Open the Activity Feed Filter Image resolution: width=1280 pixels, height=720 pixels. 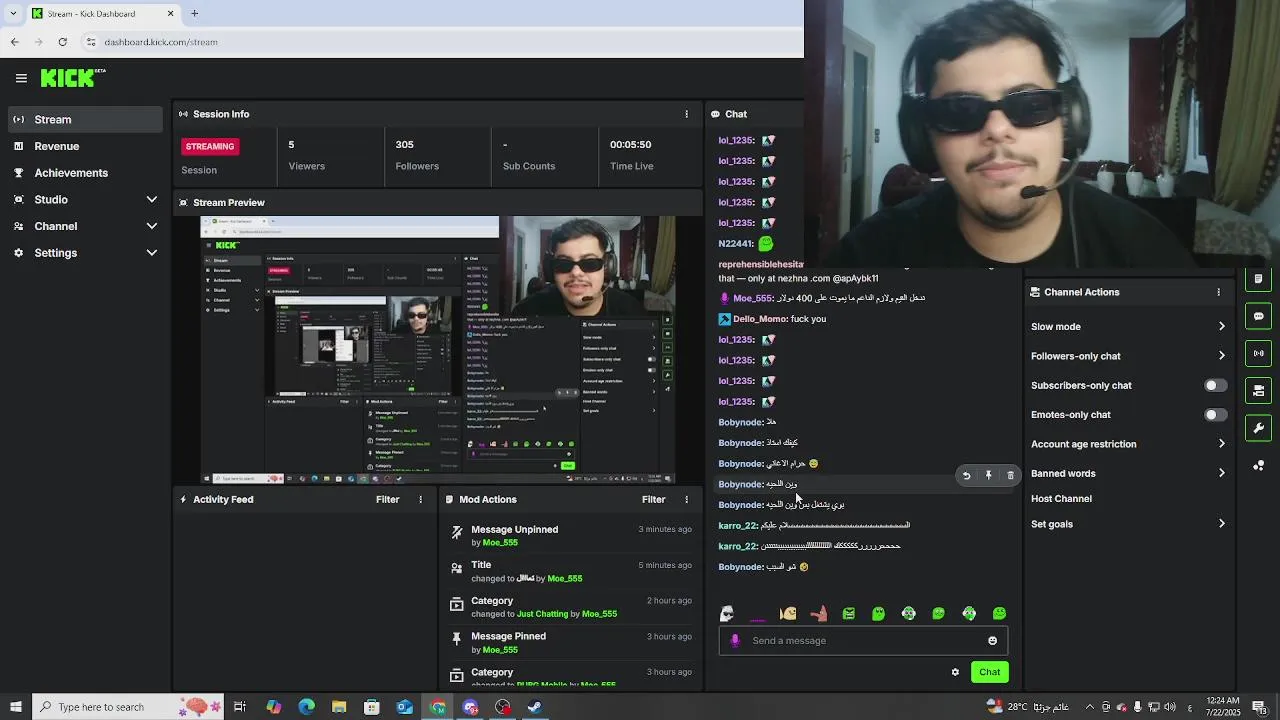tap(387, 499)
